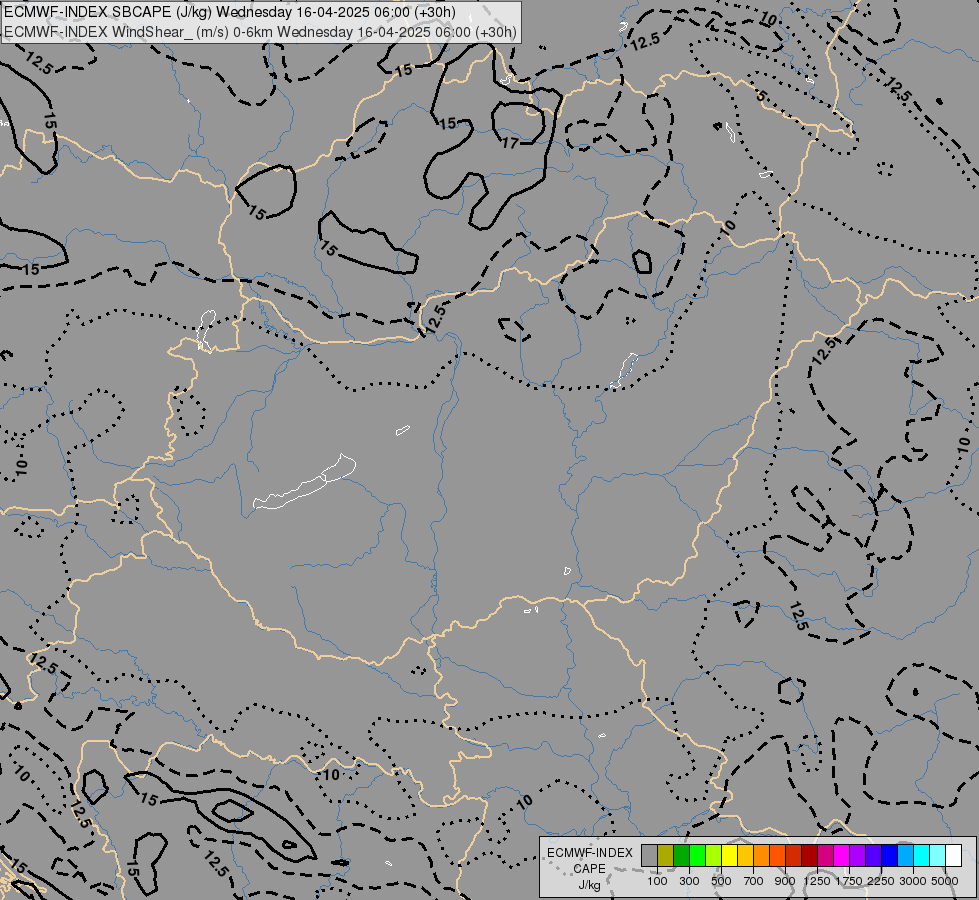Pick the bright green legend swatch
Viewport: 979px width, 900px height.
click(x=697, y=855)
